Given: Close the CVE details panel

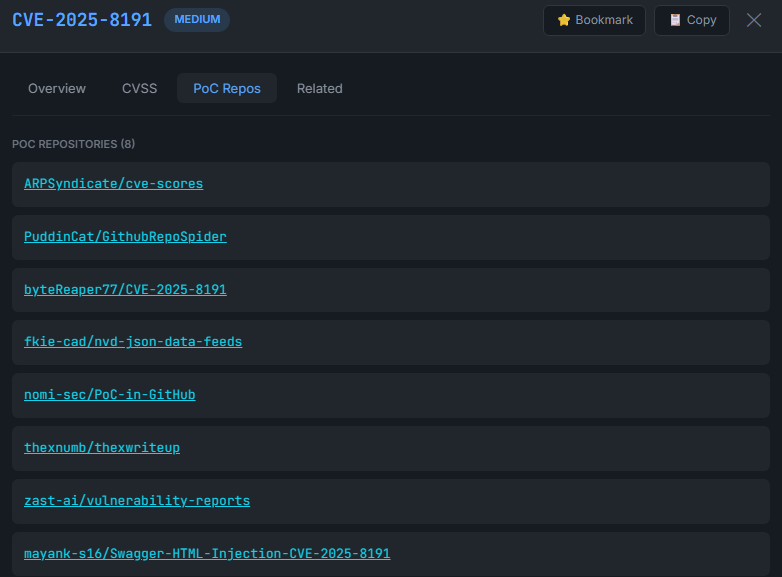Looking at the screenshot, I should click(754, 20).
